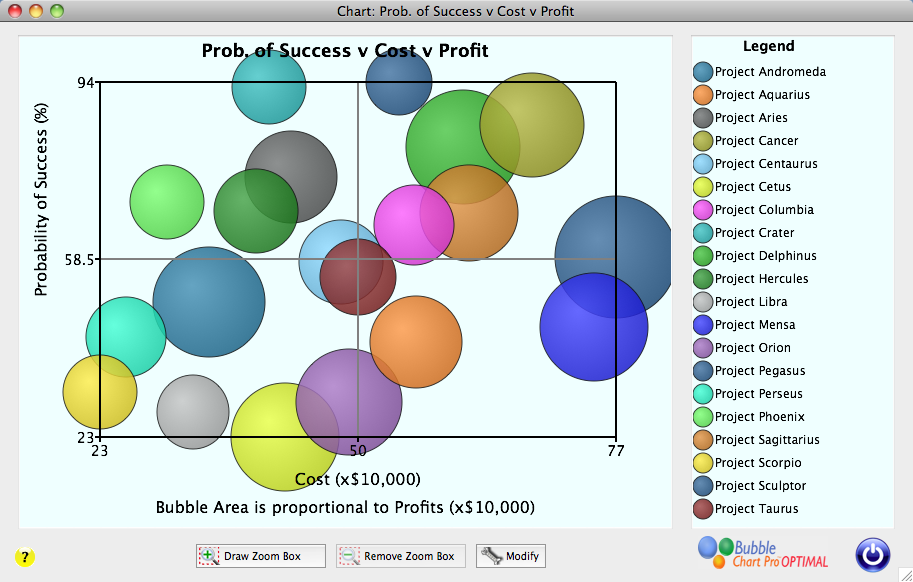Click the Project Taurus legend label
Viewport: 913px width, 582px height.
756,509
